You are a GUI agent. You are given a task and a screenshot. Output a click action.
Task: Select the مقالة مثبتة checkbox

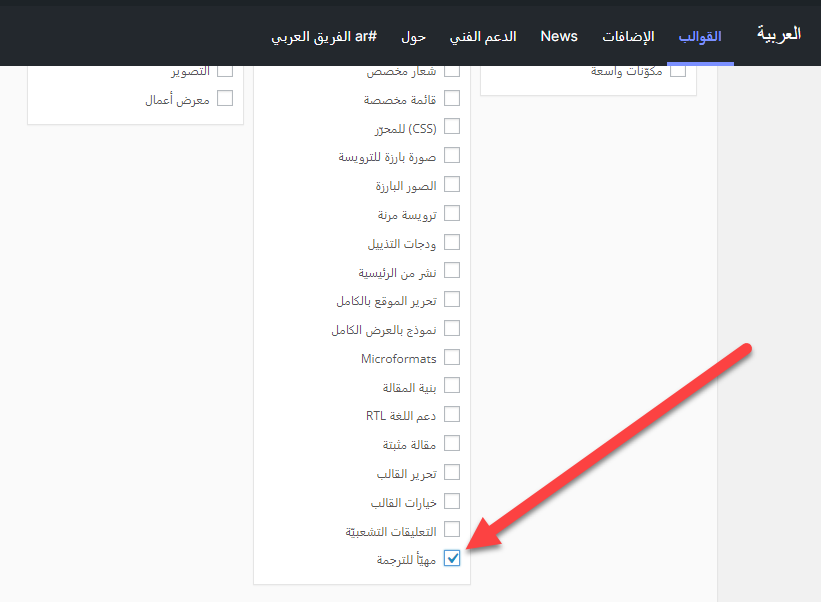[x=452, y=443]
